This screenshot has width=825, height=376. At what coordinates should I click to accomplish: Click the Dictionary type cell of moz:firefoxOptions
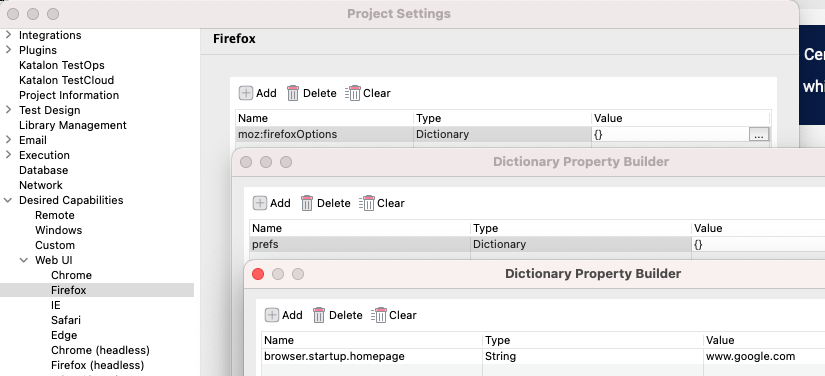coord(502,134)
